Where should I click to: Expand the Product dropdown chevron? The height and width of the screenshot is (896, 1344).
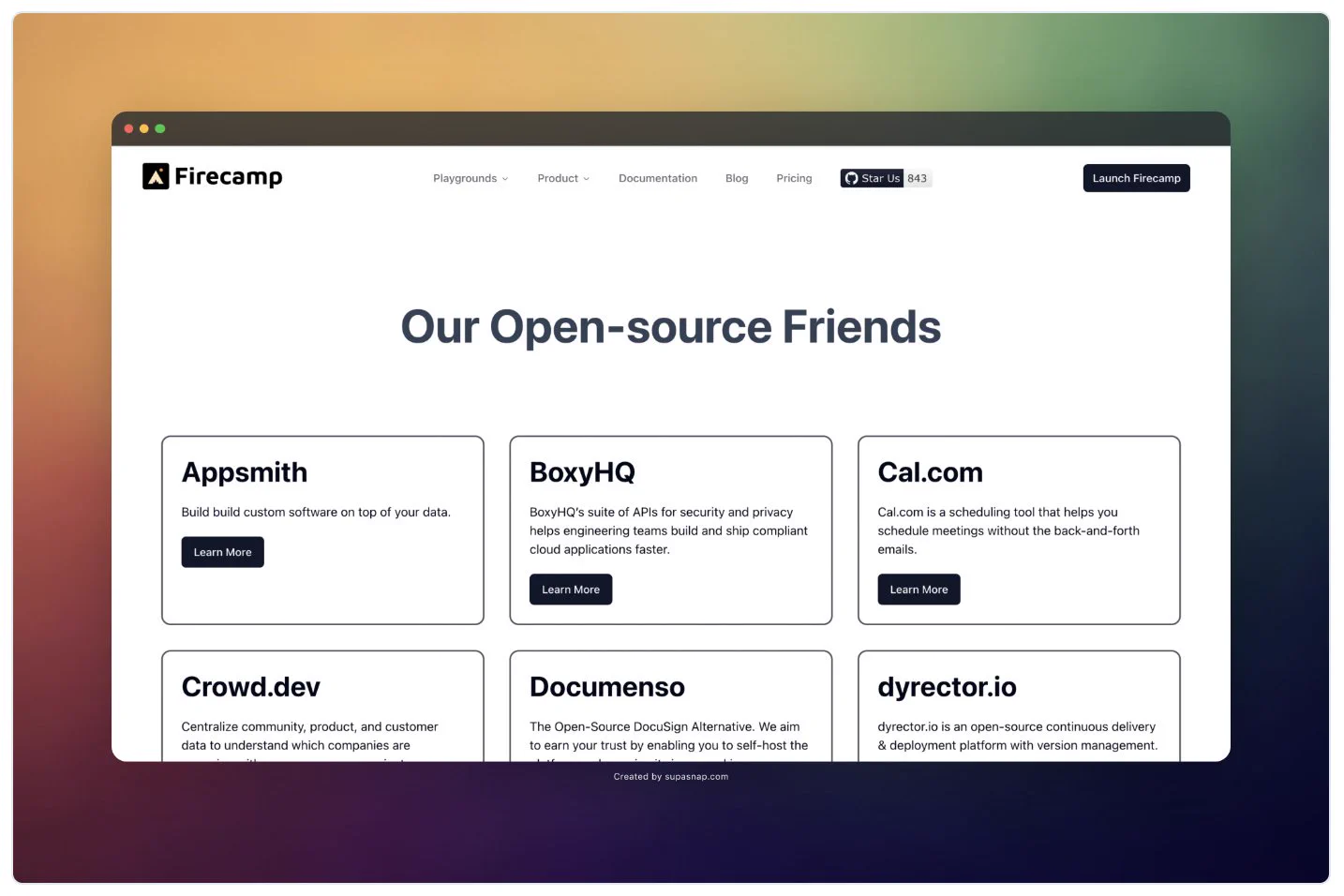click(x=587, y=179)
